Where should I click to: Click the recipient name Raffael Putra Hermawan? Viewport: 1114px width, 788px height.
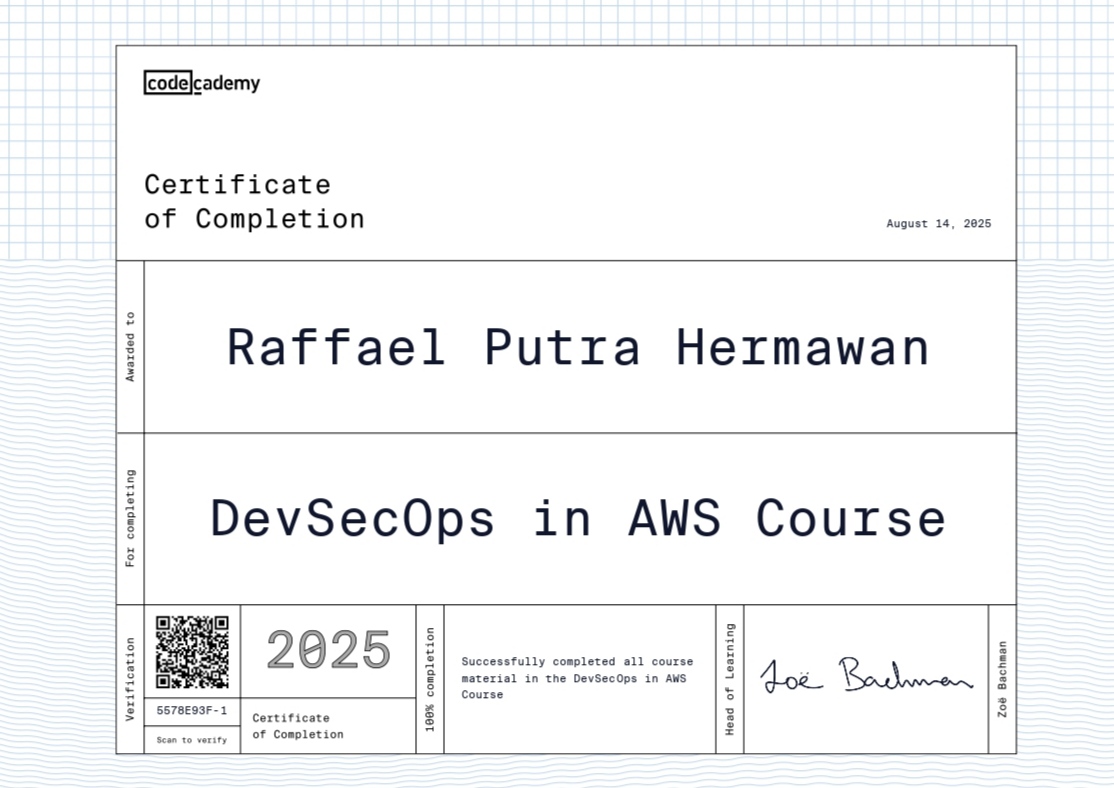pyautogui.click(x=577, y=346)
